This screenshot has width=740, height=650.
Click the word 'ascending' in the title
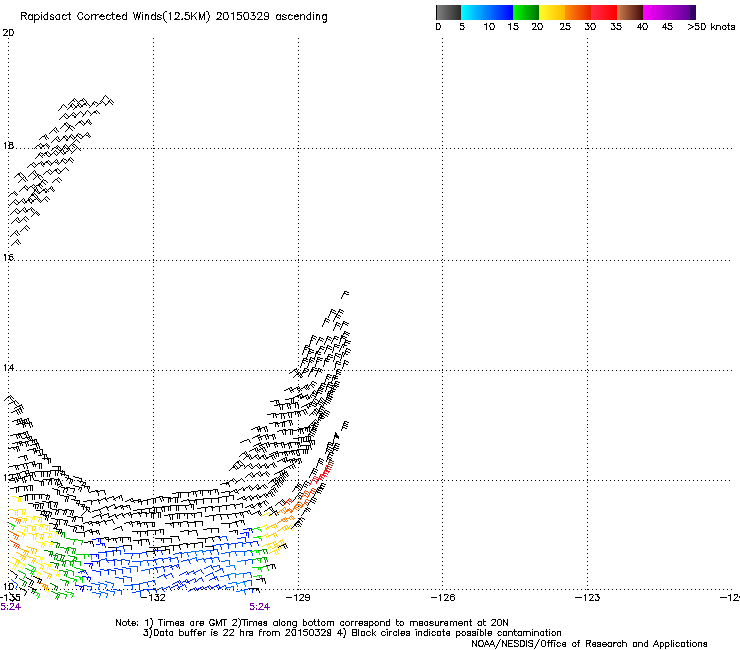point(301,17)
